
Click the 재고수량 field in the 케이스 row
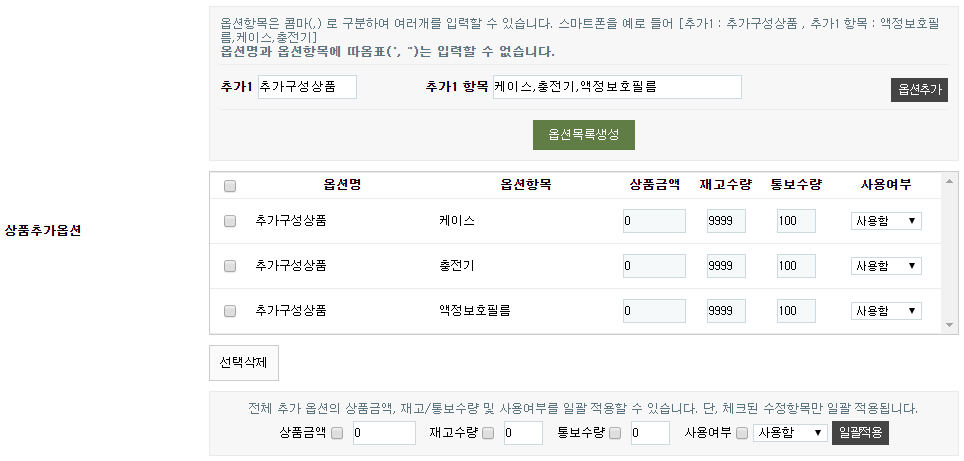(726, 221)
